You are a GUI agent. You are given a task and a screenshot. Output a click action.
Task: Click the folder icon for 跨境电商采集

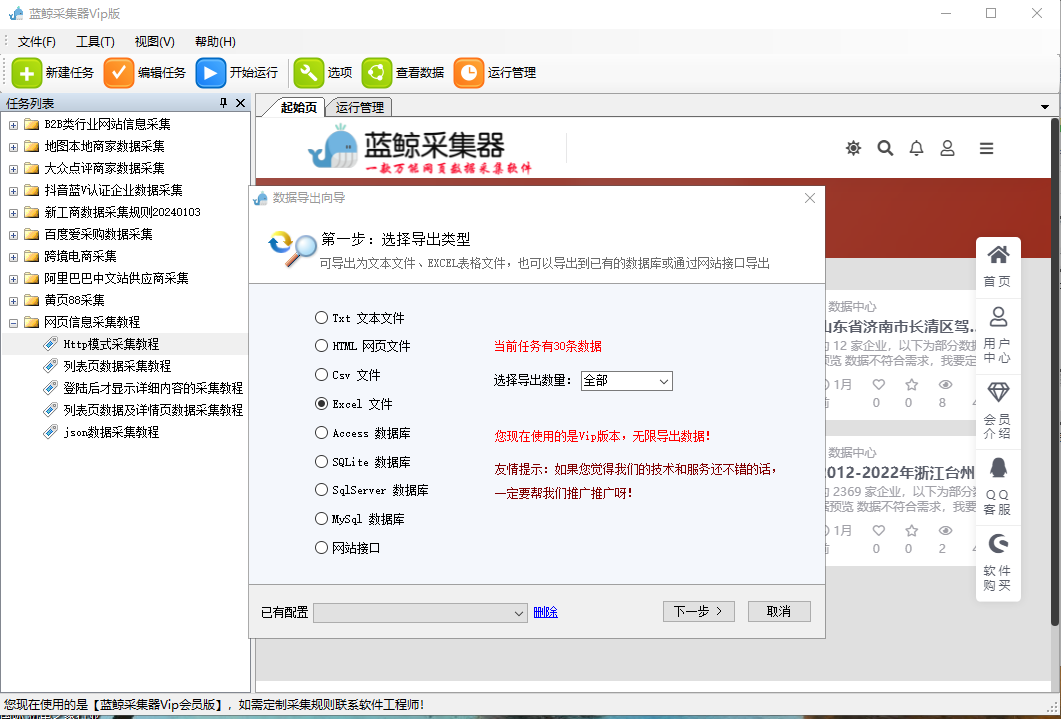31,256
